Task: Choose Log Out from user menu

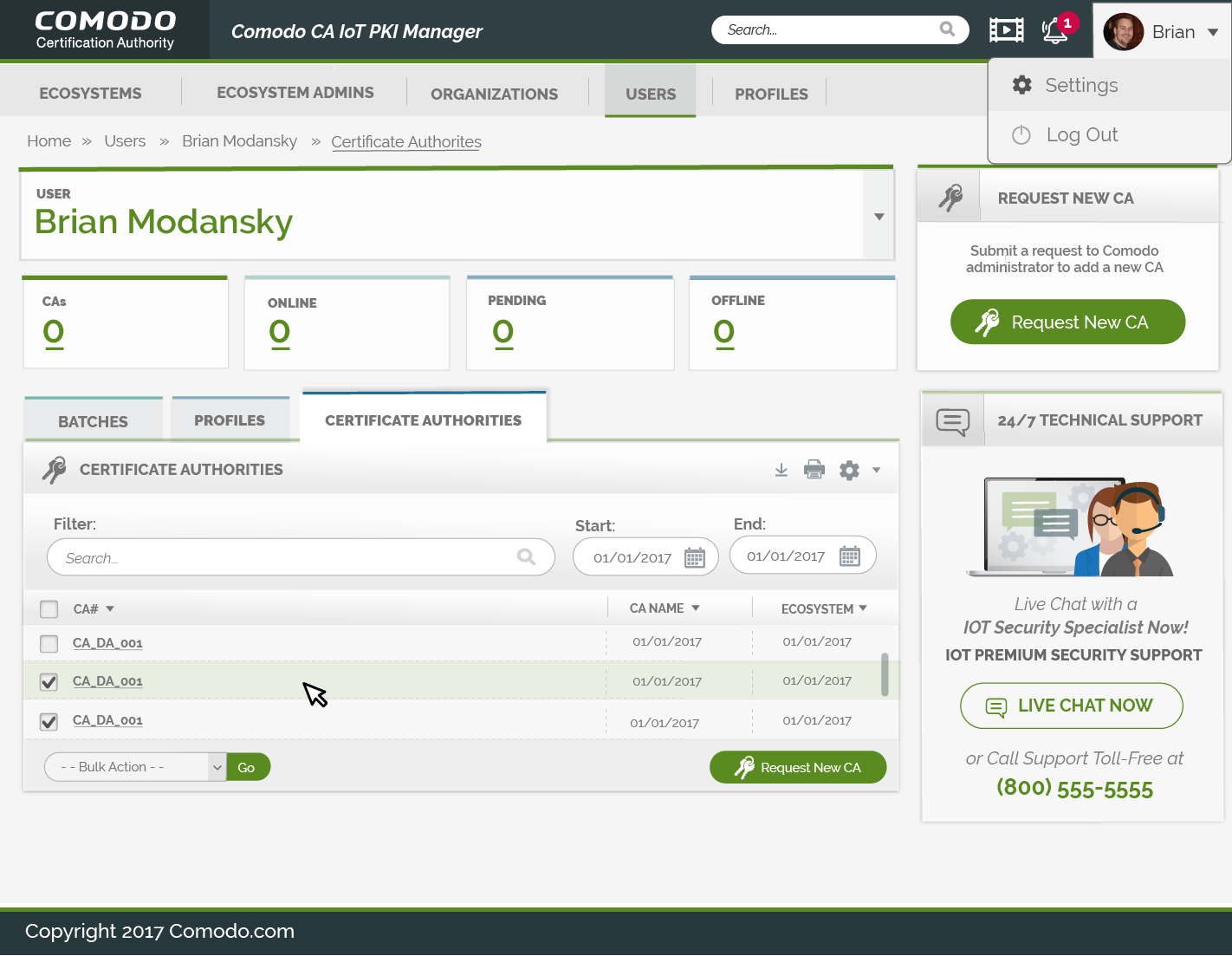Action: 1110,135
